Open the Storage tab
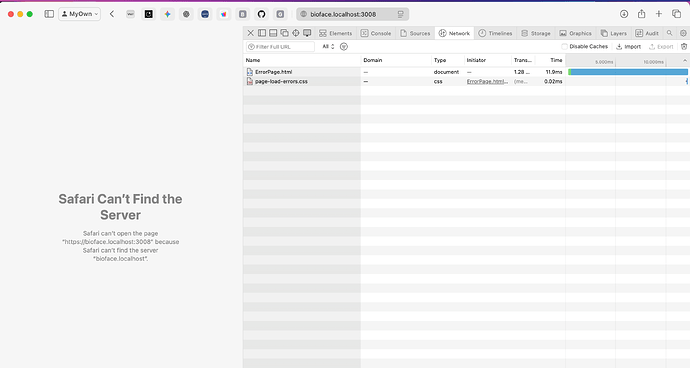Image resolution: width=690 pixels, height=368 pixels. tap(536, 33)
